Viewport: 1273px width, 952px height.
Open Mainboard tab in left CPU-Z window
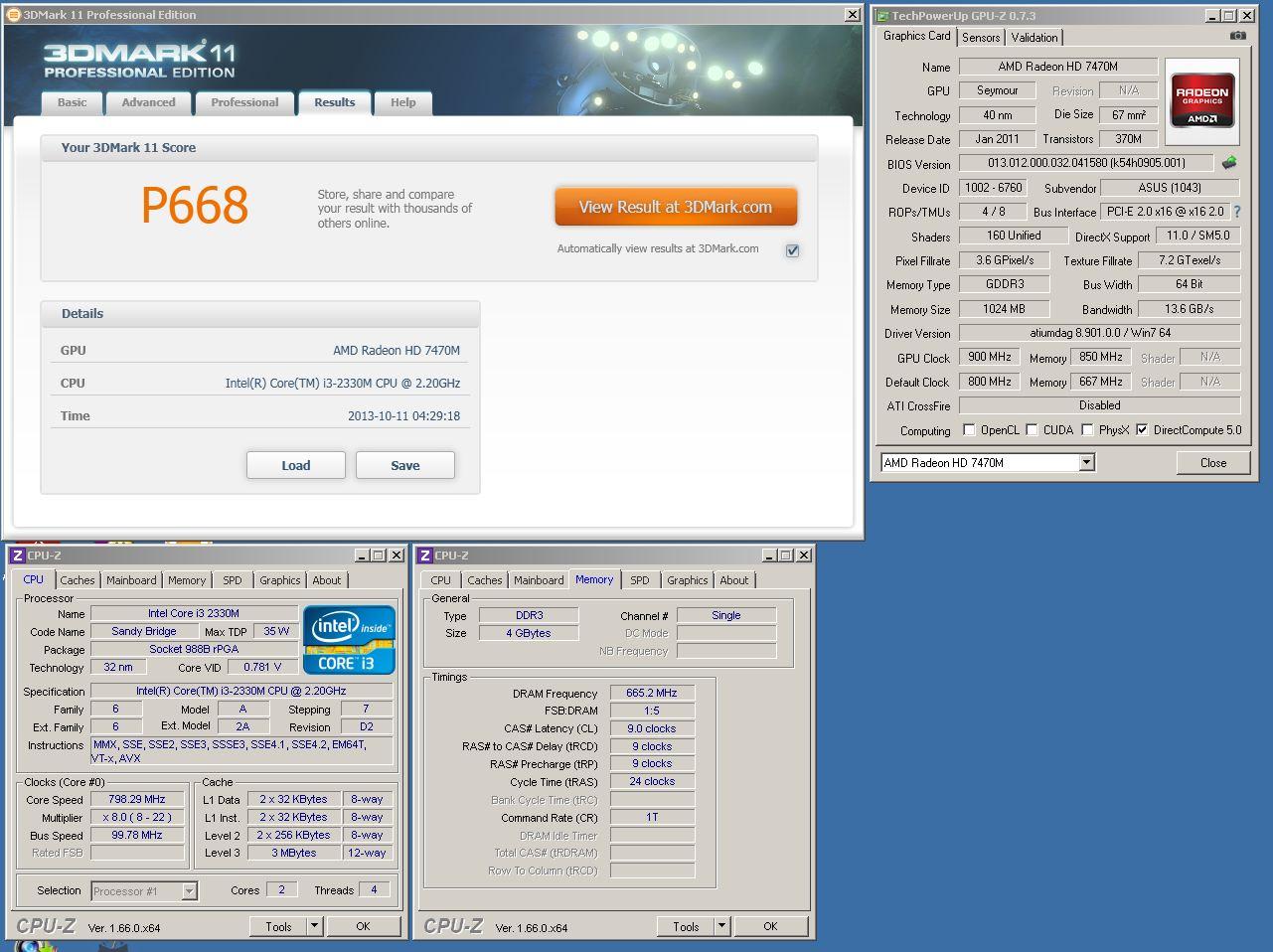tap(131, 580)
